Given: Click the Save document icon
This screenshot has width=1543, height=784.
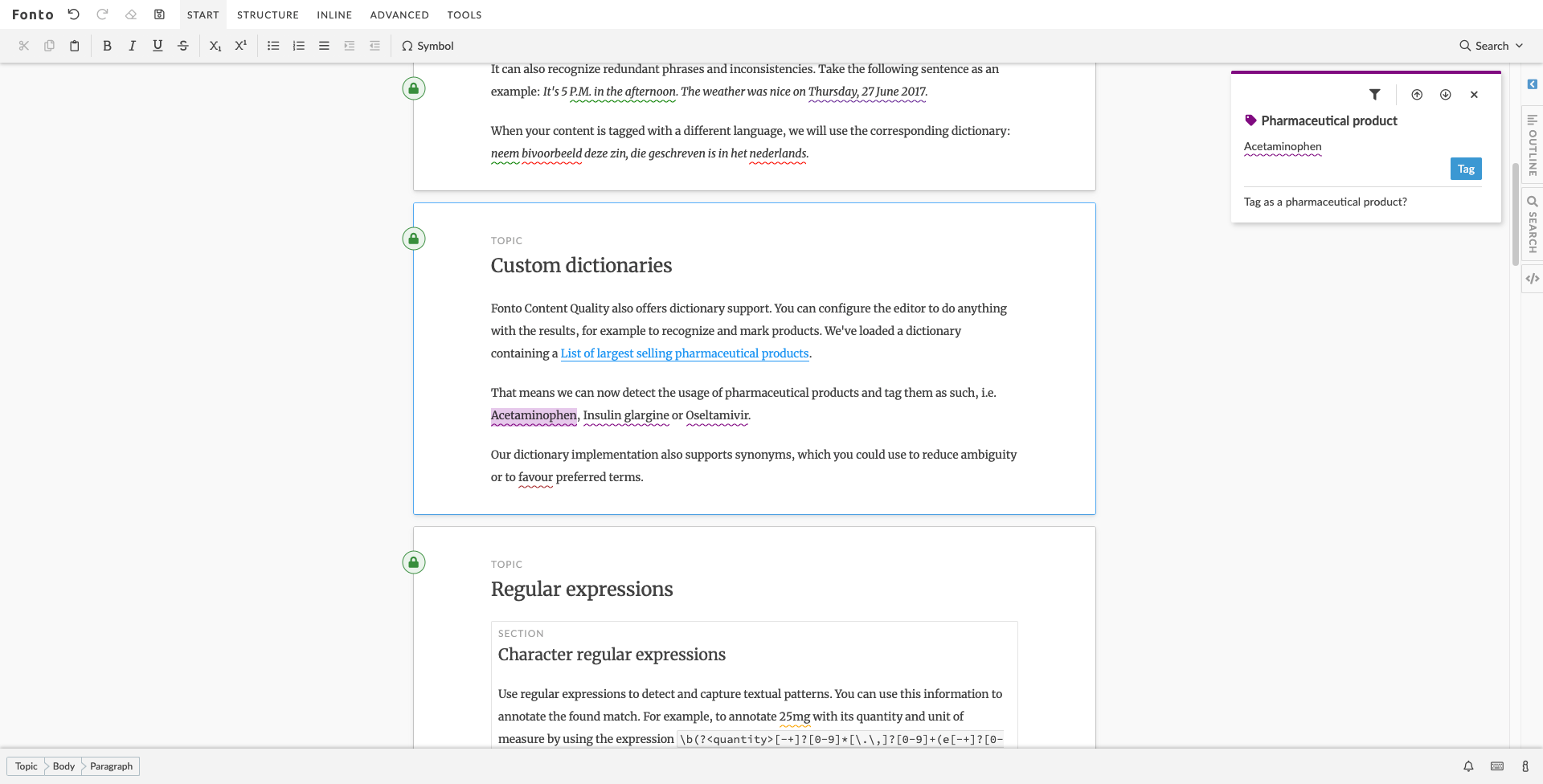Looking at the screenshot, I should click(x=159, y=14).
